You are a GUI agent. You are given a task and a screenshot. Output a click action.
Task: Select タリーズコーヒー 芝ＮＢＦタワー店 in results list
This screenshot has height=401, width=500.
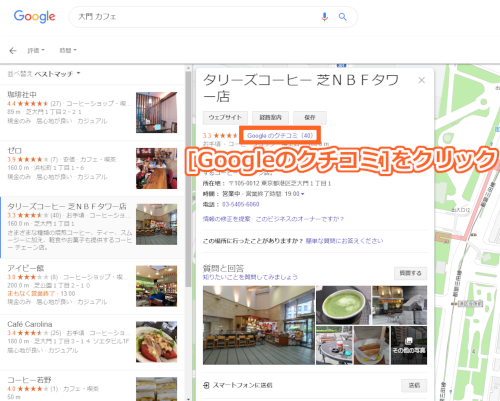tap(92, 227)
